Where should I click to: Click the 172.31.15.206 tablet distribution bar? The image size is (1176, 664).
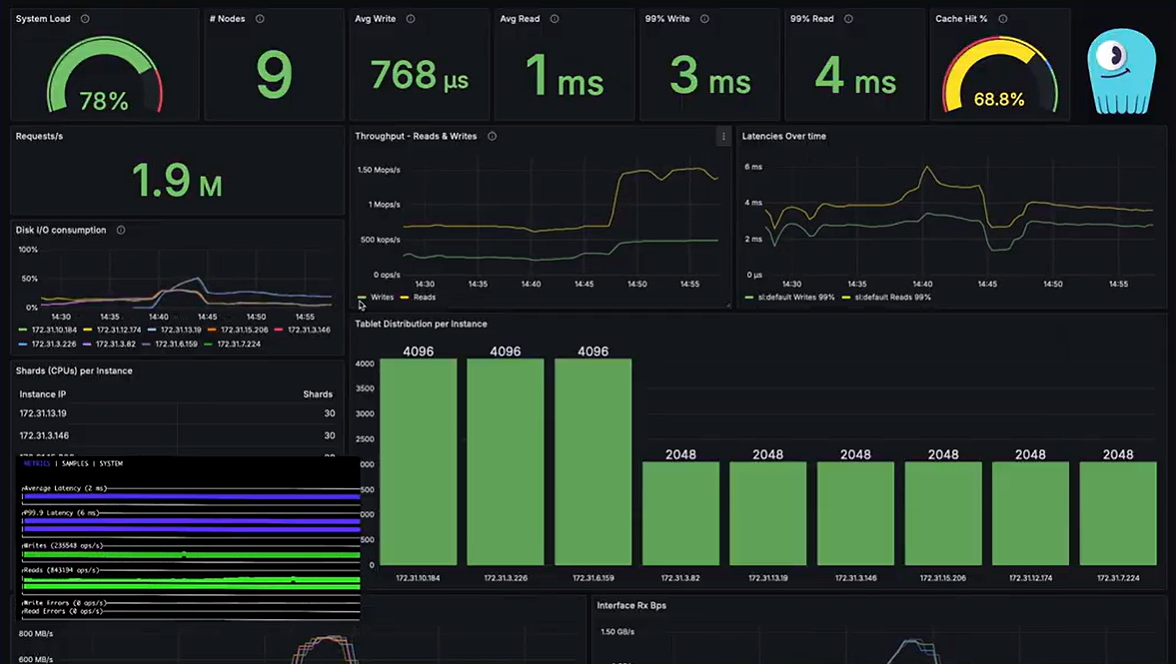point(943,513)
